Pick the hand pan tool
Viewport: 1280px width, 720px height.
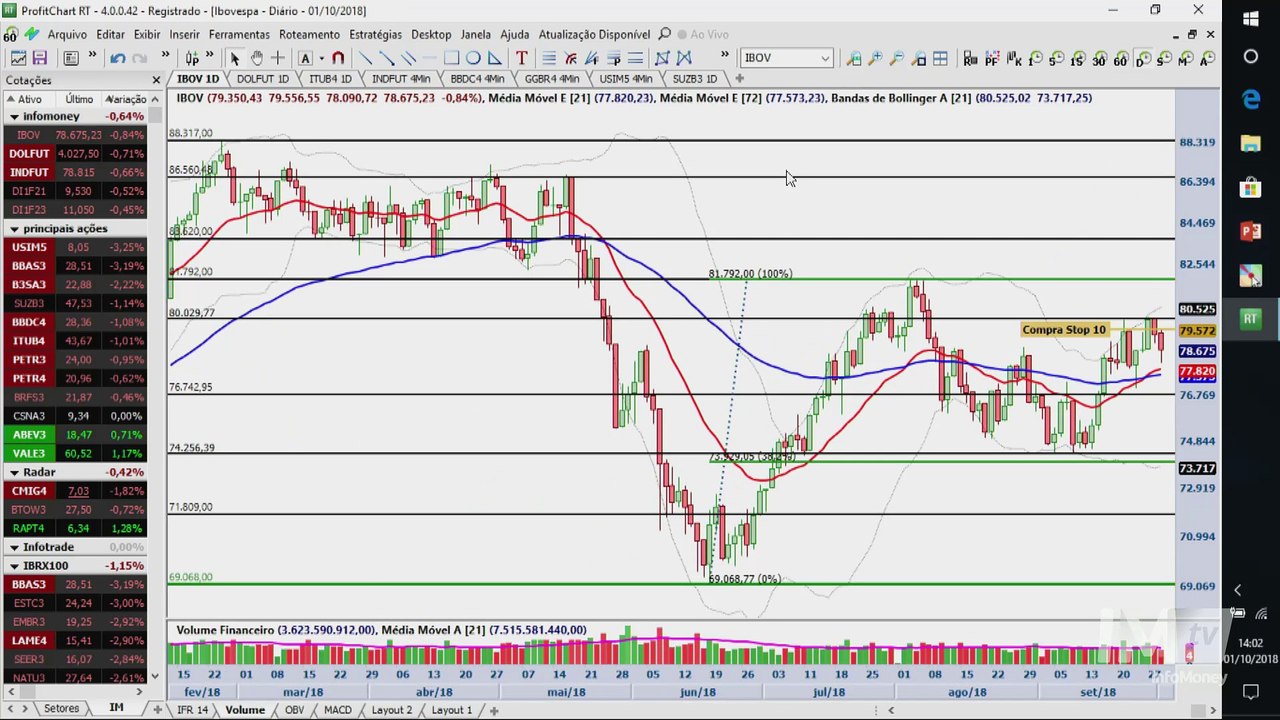(x=256, y=58)
